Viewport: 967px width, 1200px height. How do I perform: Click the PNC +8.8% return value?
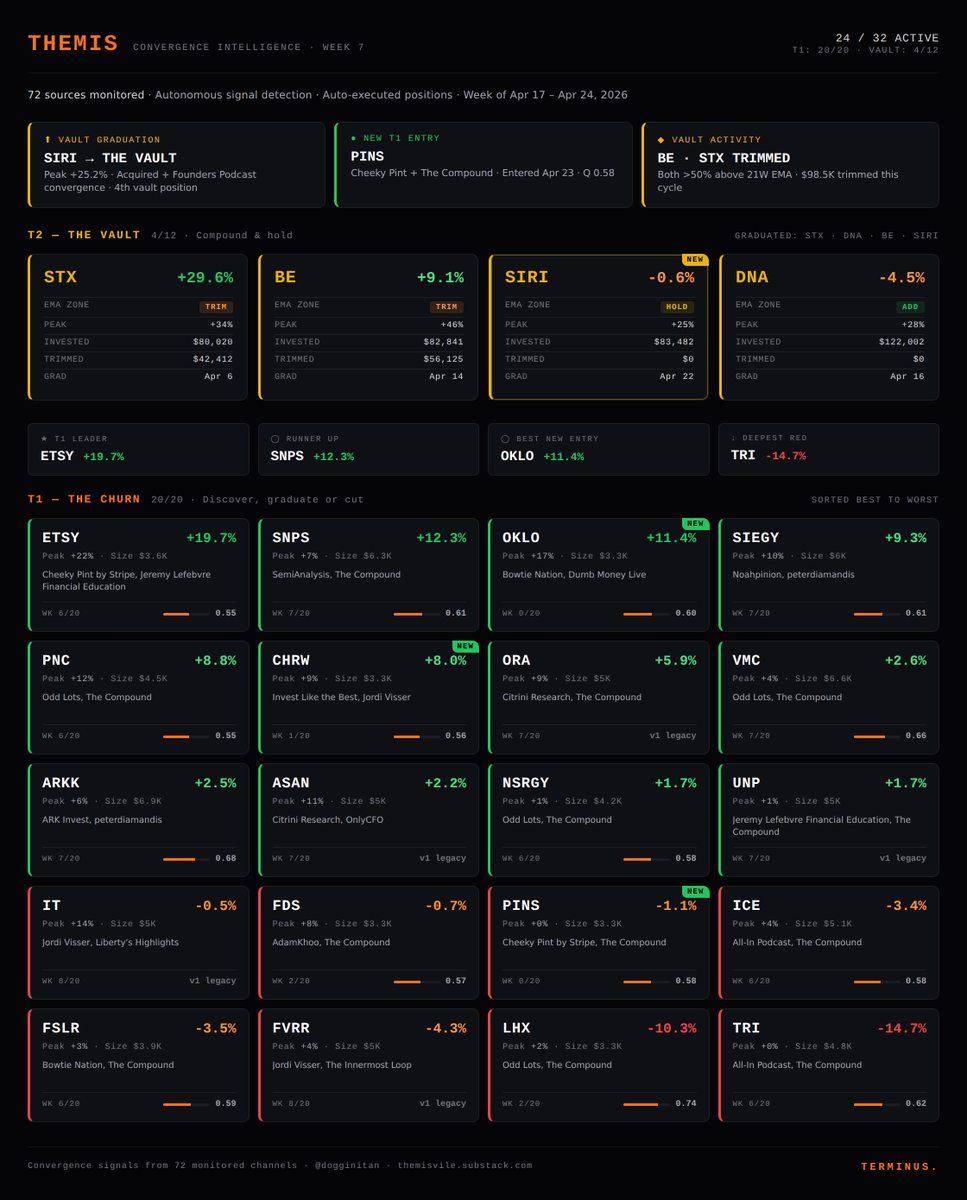214,660
